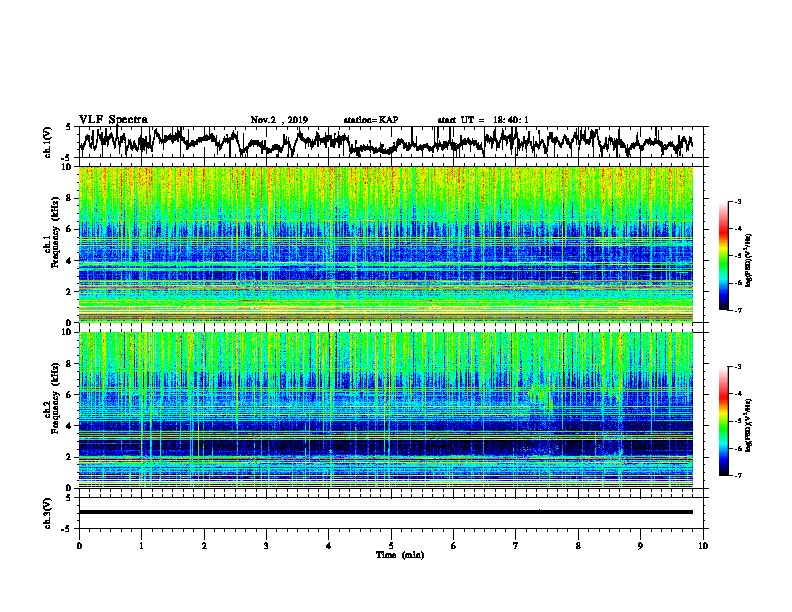This screenshot has width=792, height=612.
Task: Click time-axis tick label "3"
Action: [x=266, y=546]
